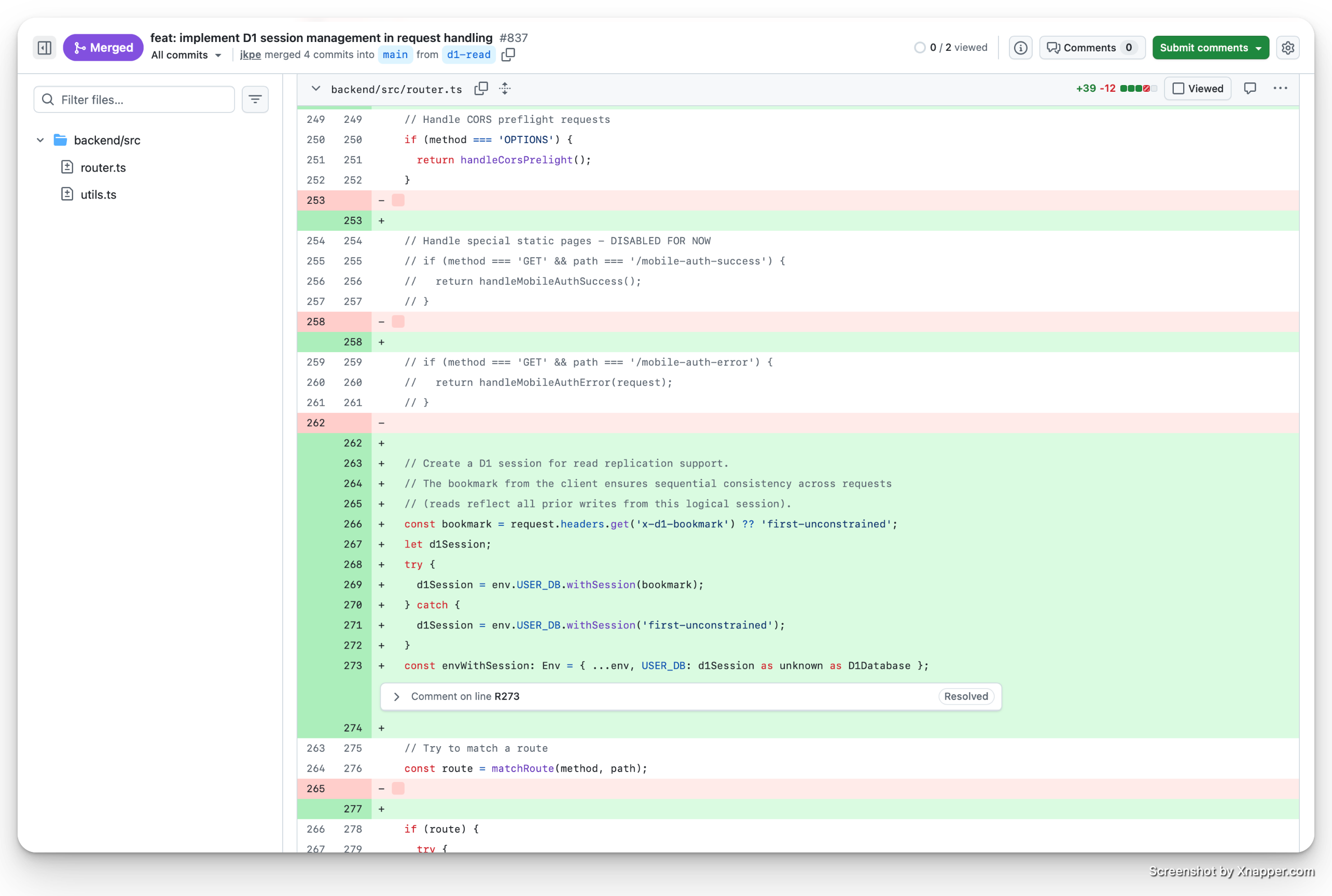Open the All commits dropdown
The height and width of the screenshot is (896, 1332).
pyautogui.click(x=186, y=55)
